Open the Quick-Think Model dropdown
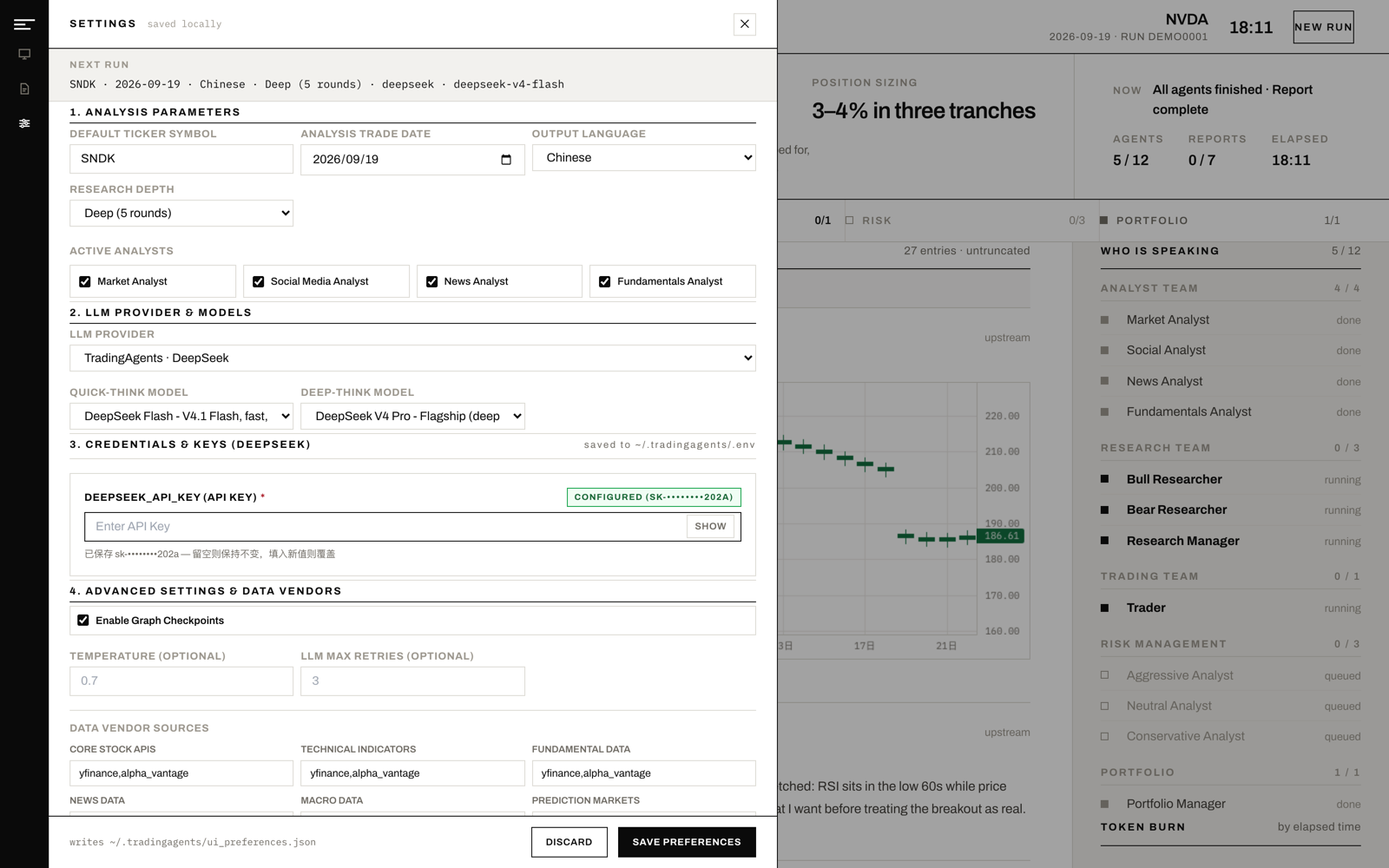Screen dimensions: 1389x868 [x=181, y=417]
